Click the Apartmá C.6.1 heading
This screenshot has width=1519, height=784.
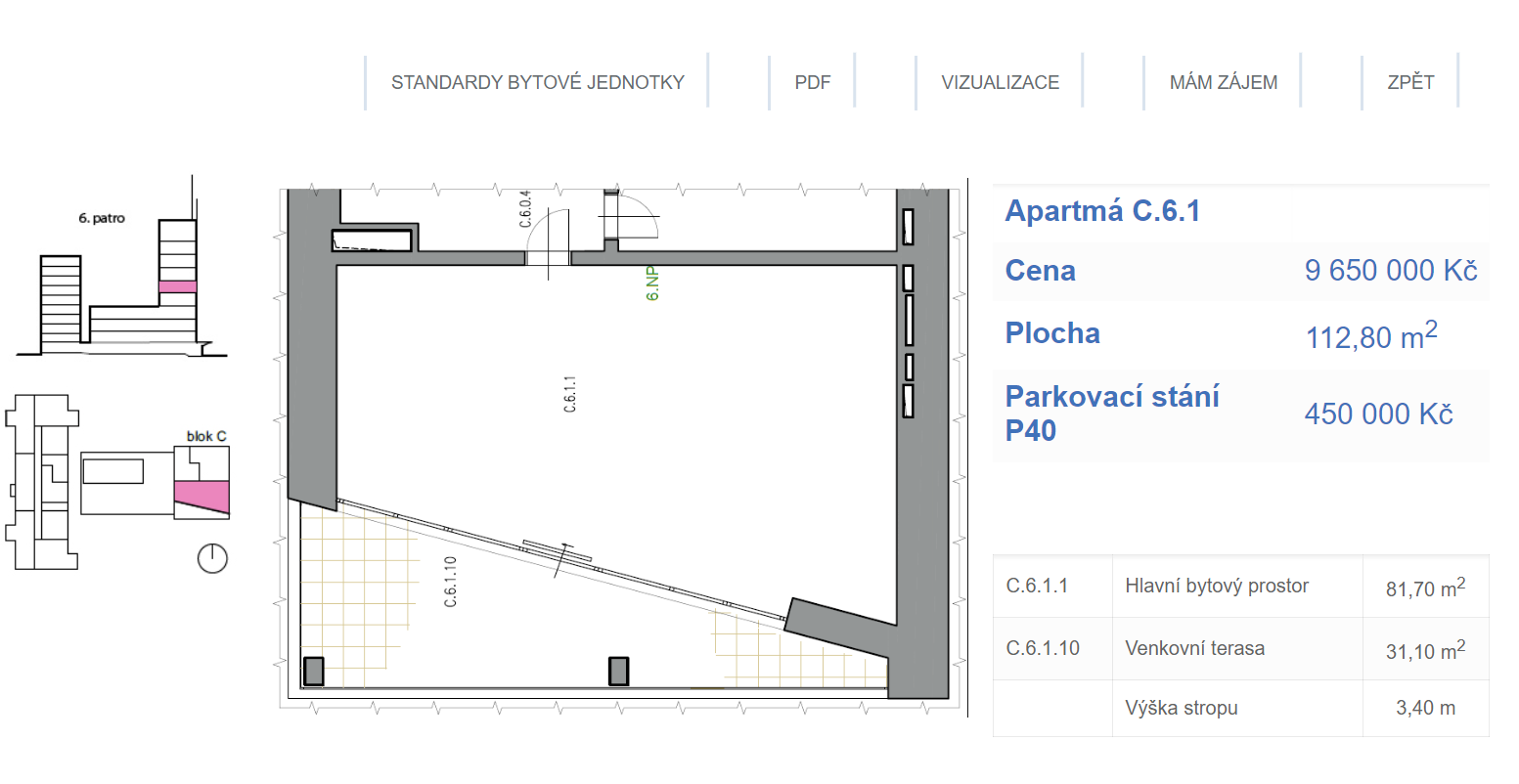[1102, 211]
